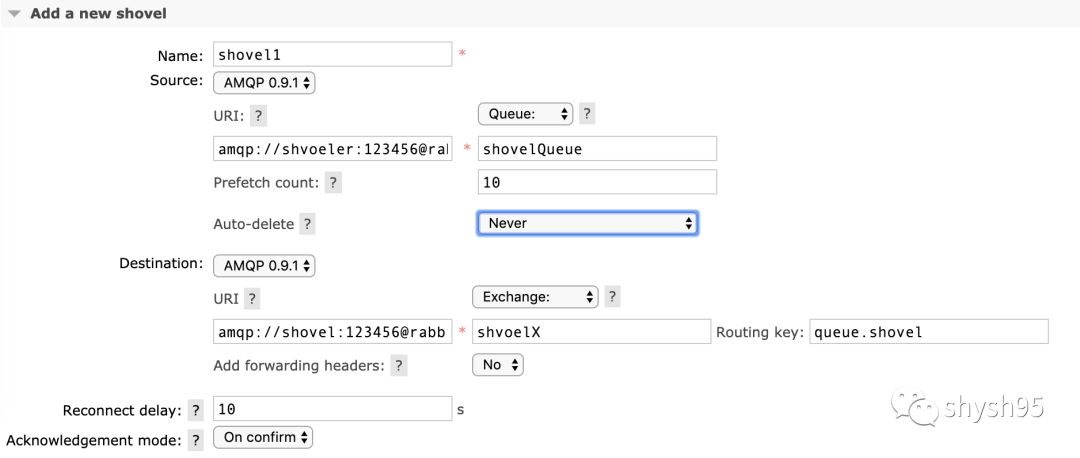1080x458 pixels.
Task: Open help for the Source Queue selector
Action: click(x=587, y=114)
